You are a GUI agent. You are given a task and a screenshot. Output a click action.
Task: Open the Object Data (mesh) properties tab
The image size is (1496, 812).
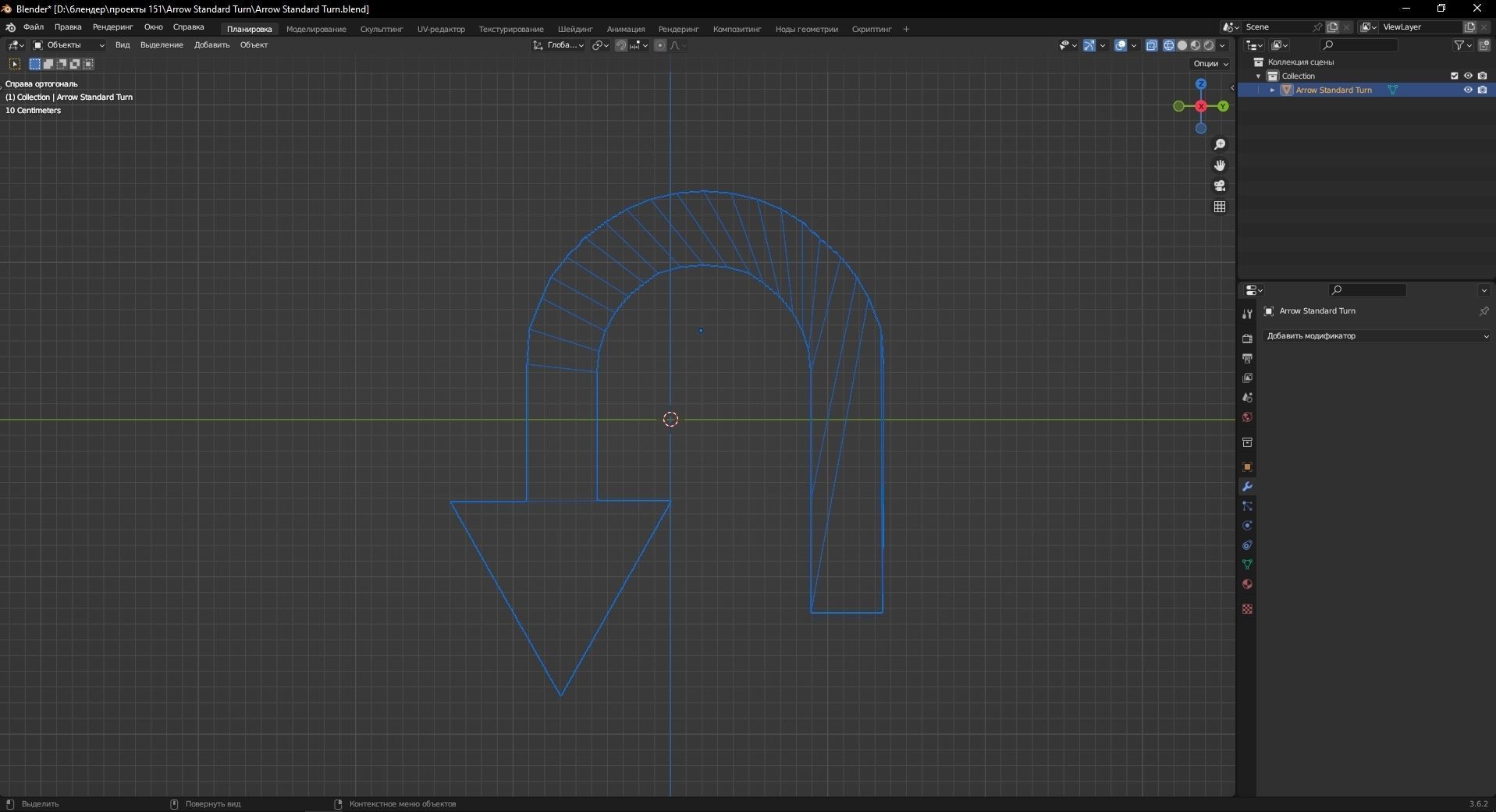(x=1247, y=564)
